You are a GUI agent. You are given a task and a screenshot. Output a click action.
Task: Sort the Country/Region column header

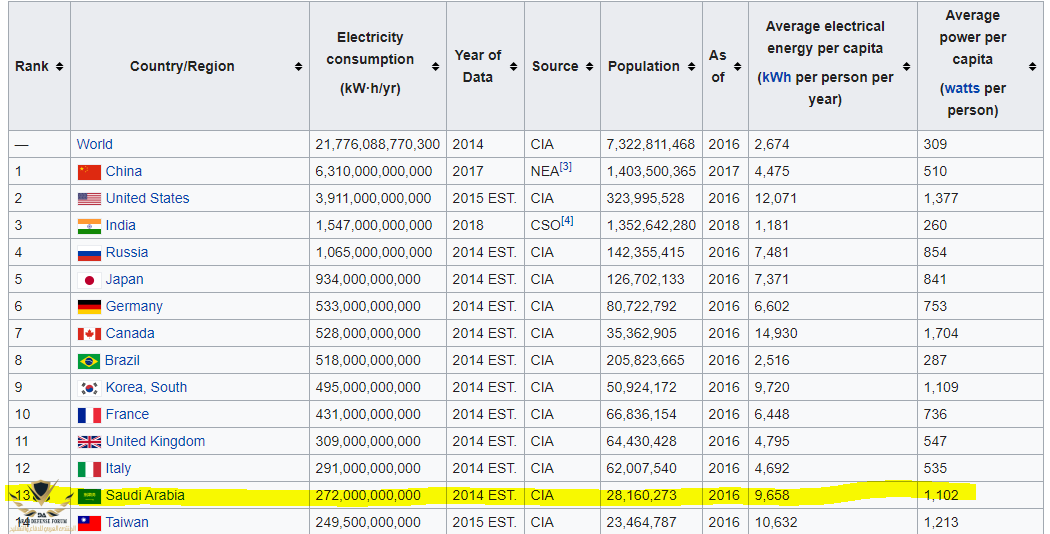click(x=298, y=67)
